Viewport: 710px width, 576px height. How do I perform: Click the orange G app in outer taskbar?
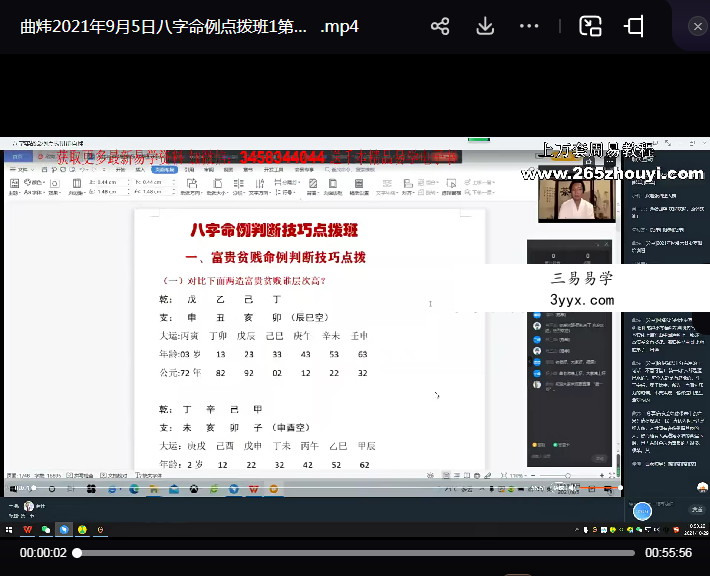(100, 529)
